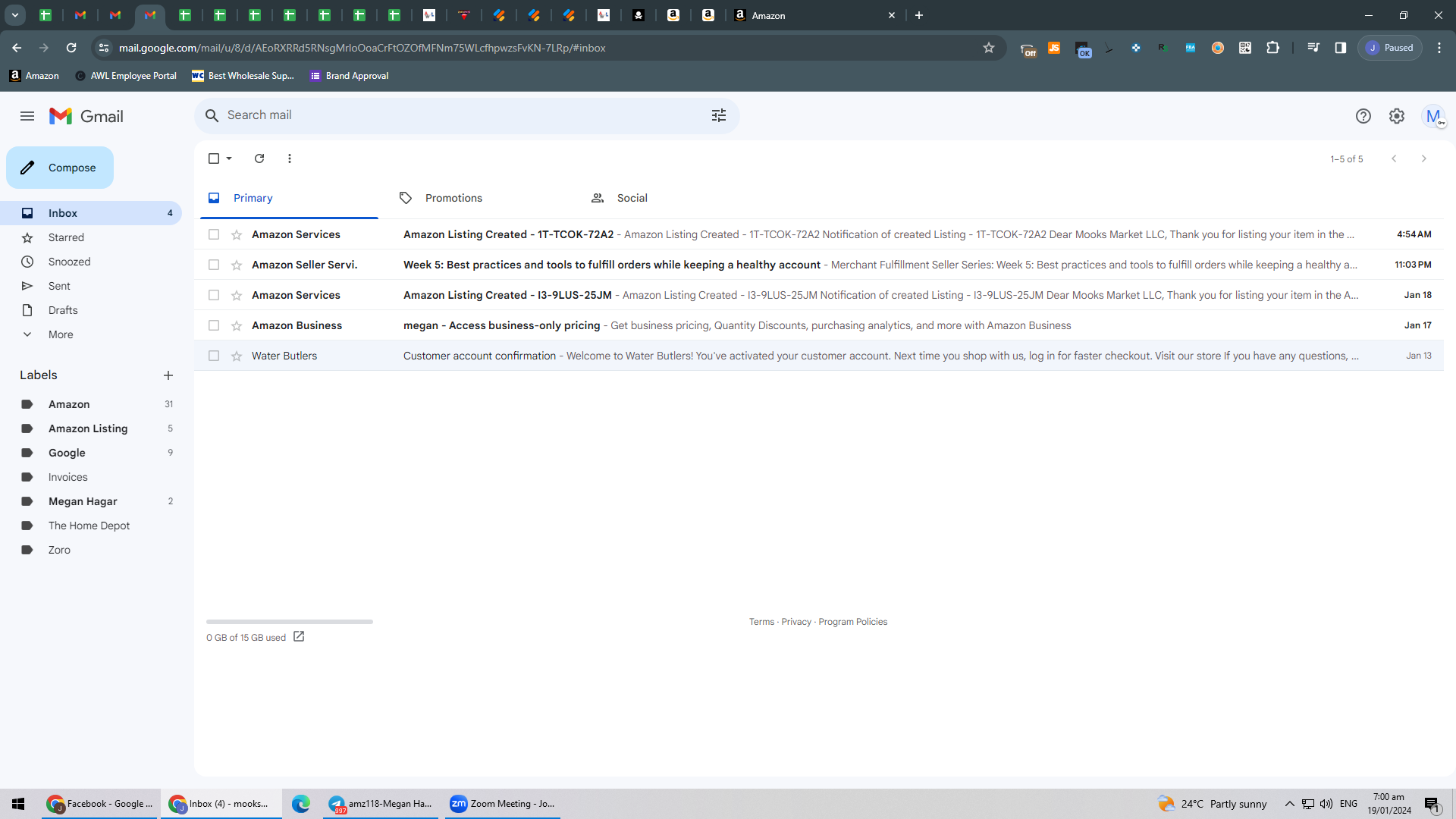Open Telegram amz118 chat from taskbar
Image resolution: width=1456 pixels, height=819 pixels.
click(x=381, y=804)
